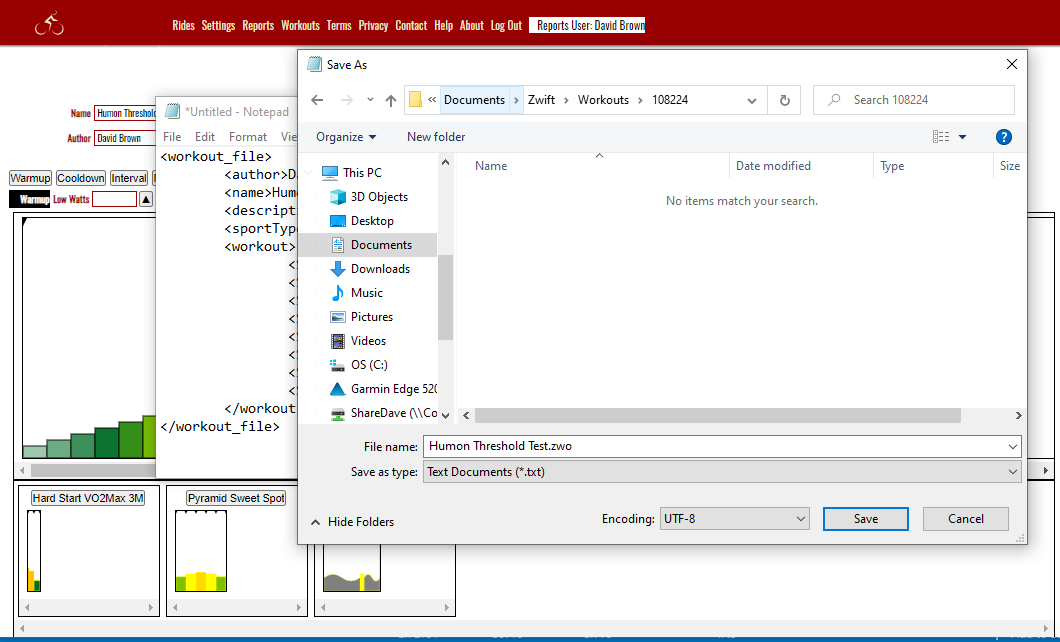1060x642 pixels.
Task: Click the Music folder icon
Action: [338, 293]
